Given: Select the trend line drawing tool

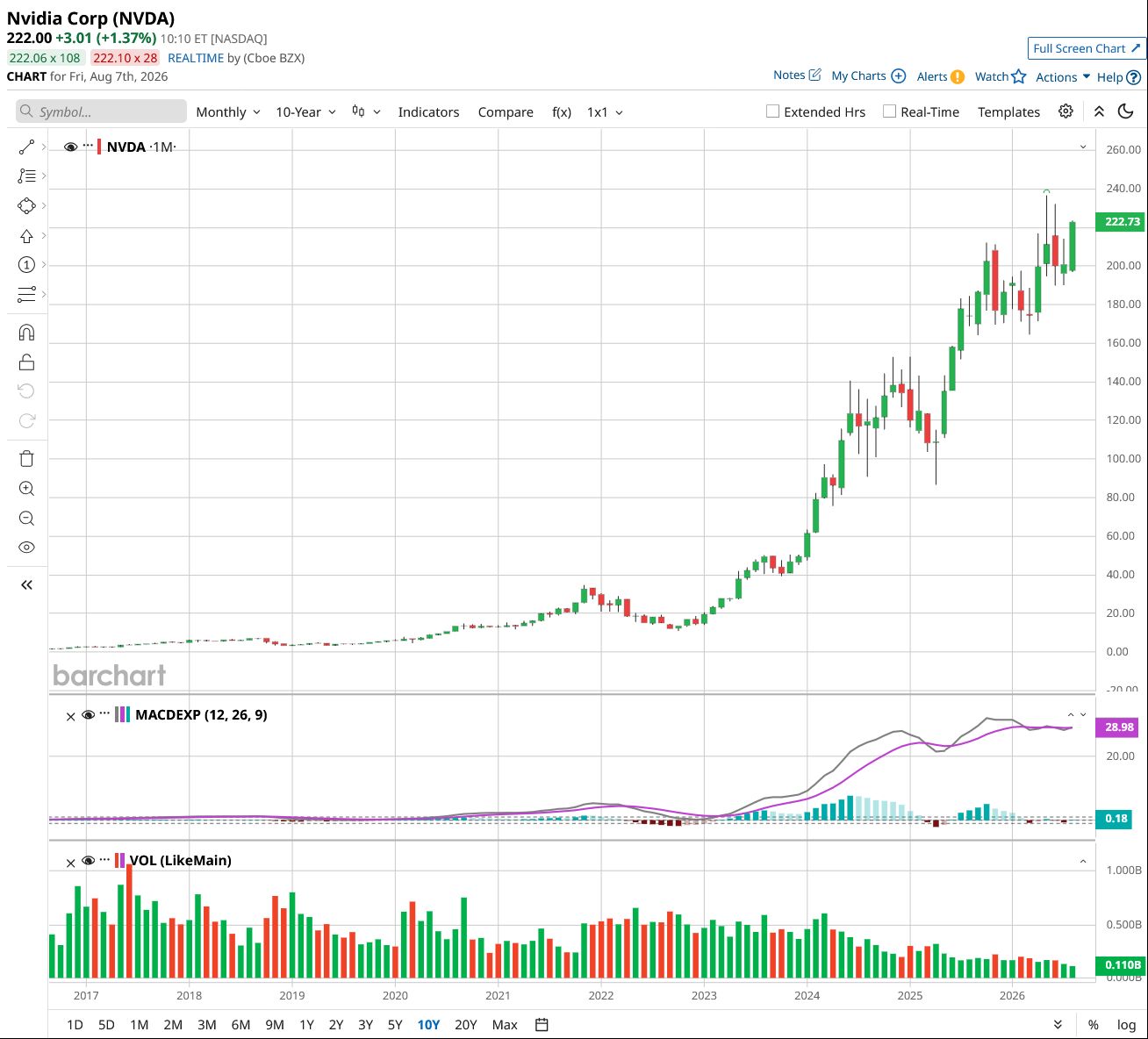Looking at the screenshot, I should [26, 147].
